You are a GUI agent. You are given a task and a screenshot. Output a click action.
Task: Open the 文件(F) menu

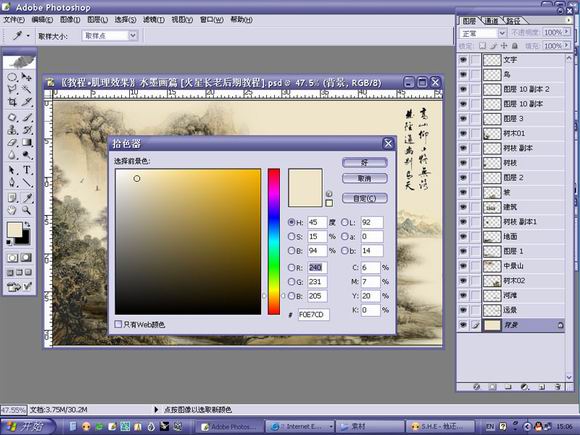tap(14, 20)
